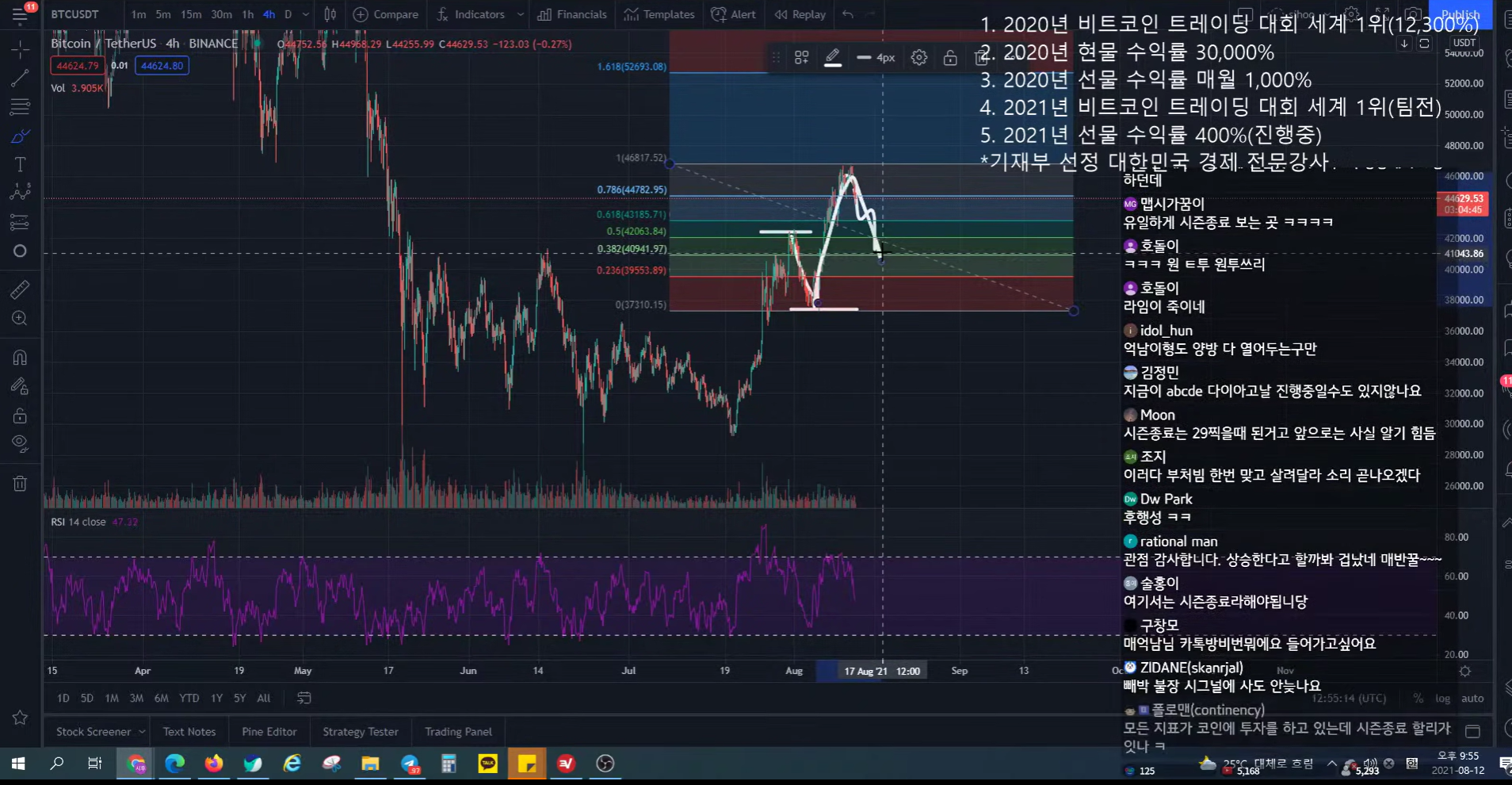Viewport: 1512px width, 785px height.
Task: Lock the selected drawing in floating toolbar
Action: [950, 57]
